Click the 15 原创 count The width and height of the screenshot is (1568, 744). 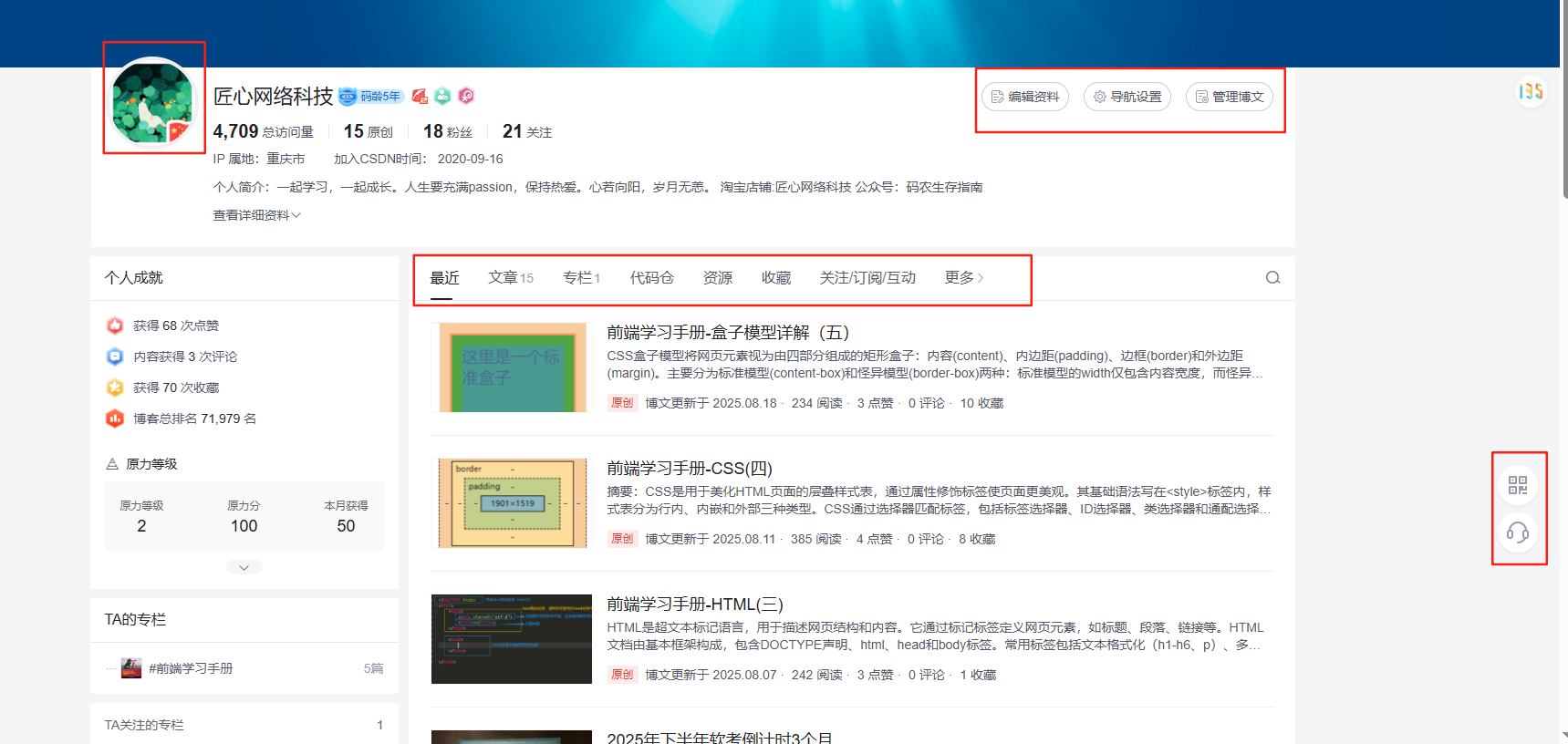369,131
